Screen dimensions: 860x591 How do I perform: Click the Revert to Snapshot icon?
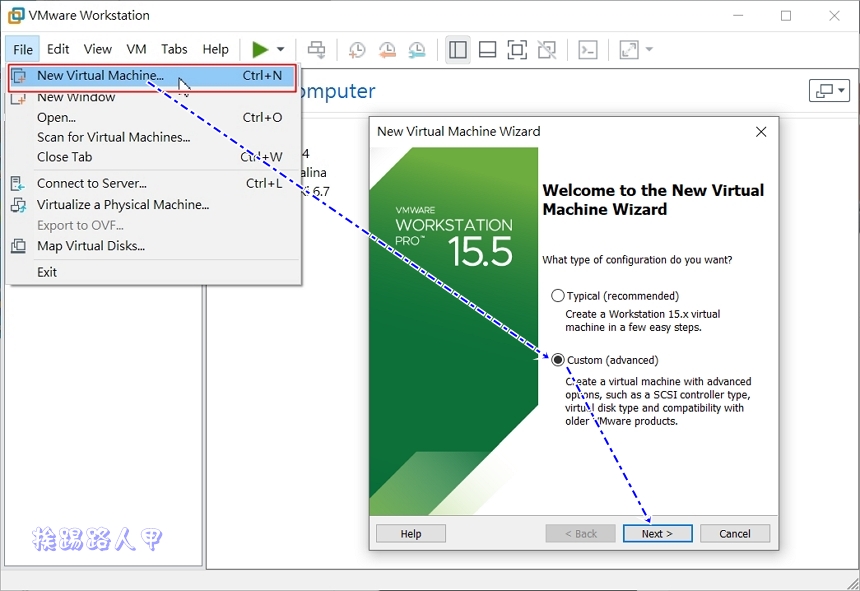tap(387, 49)
